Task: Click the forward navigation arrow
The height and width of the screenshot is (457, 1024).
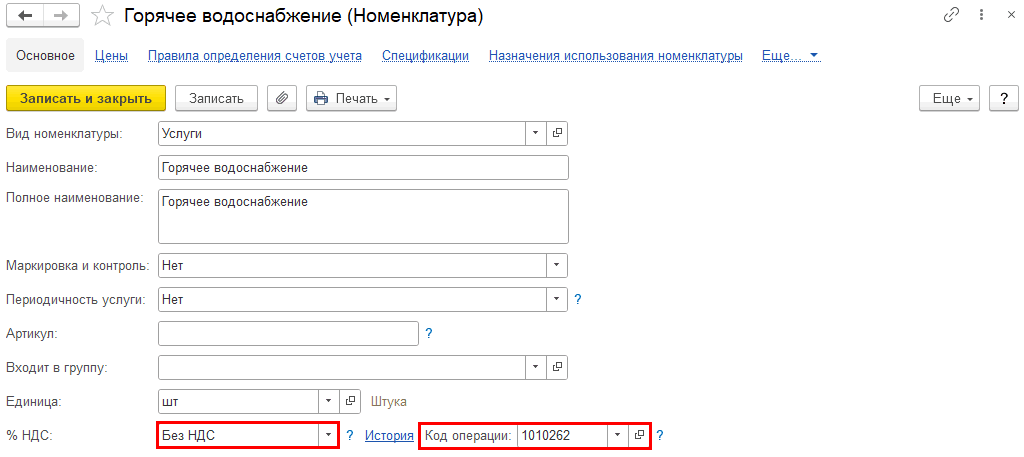Action: pyautogui.click(x=60, y=16)
